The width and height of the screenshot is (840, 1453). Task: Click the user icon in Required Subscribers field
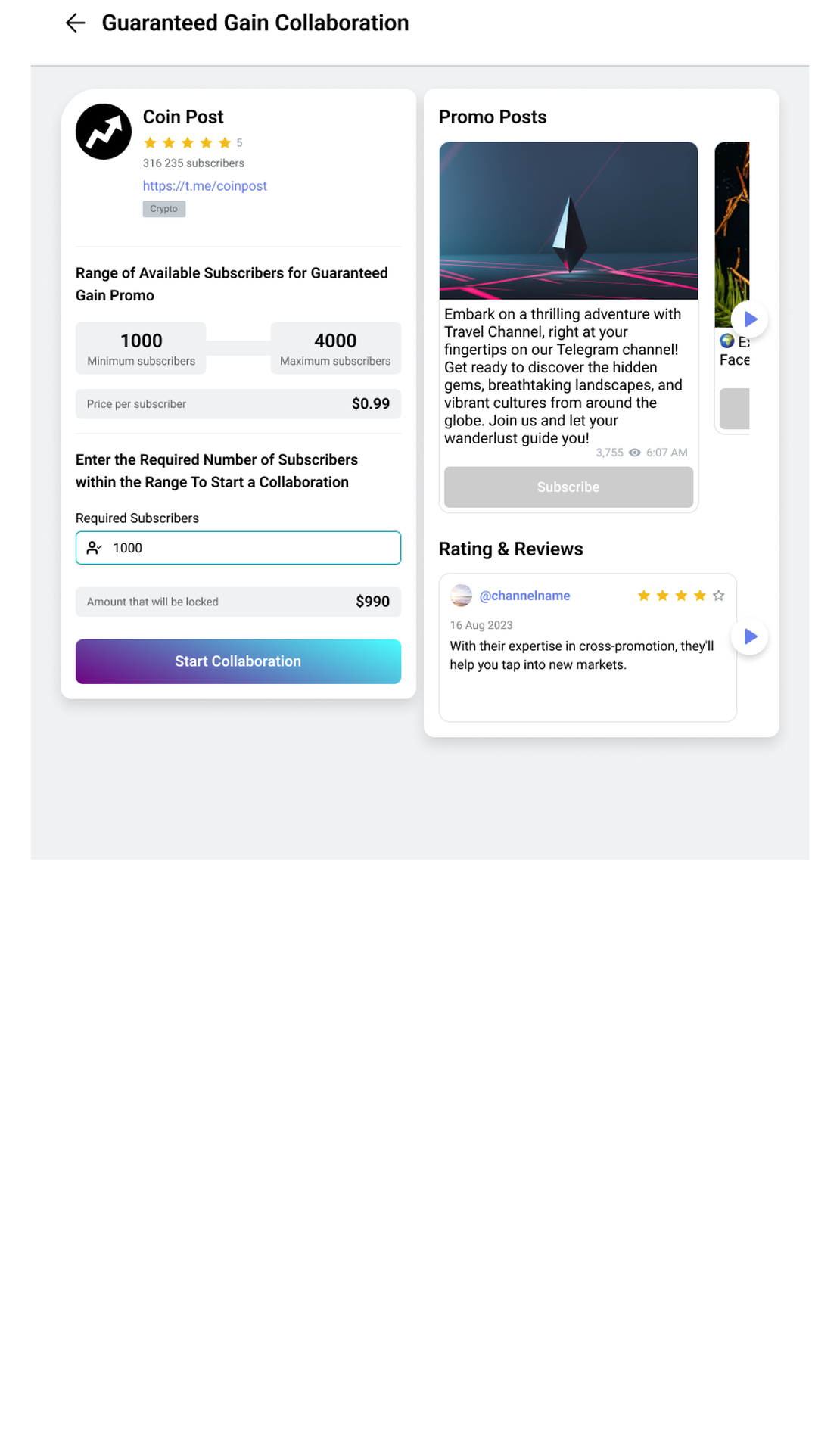click(x=94, y=548)
